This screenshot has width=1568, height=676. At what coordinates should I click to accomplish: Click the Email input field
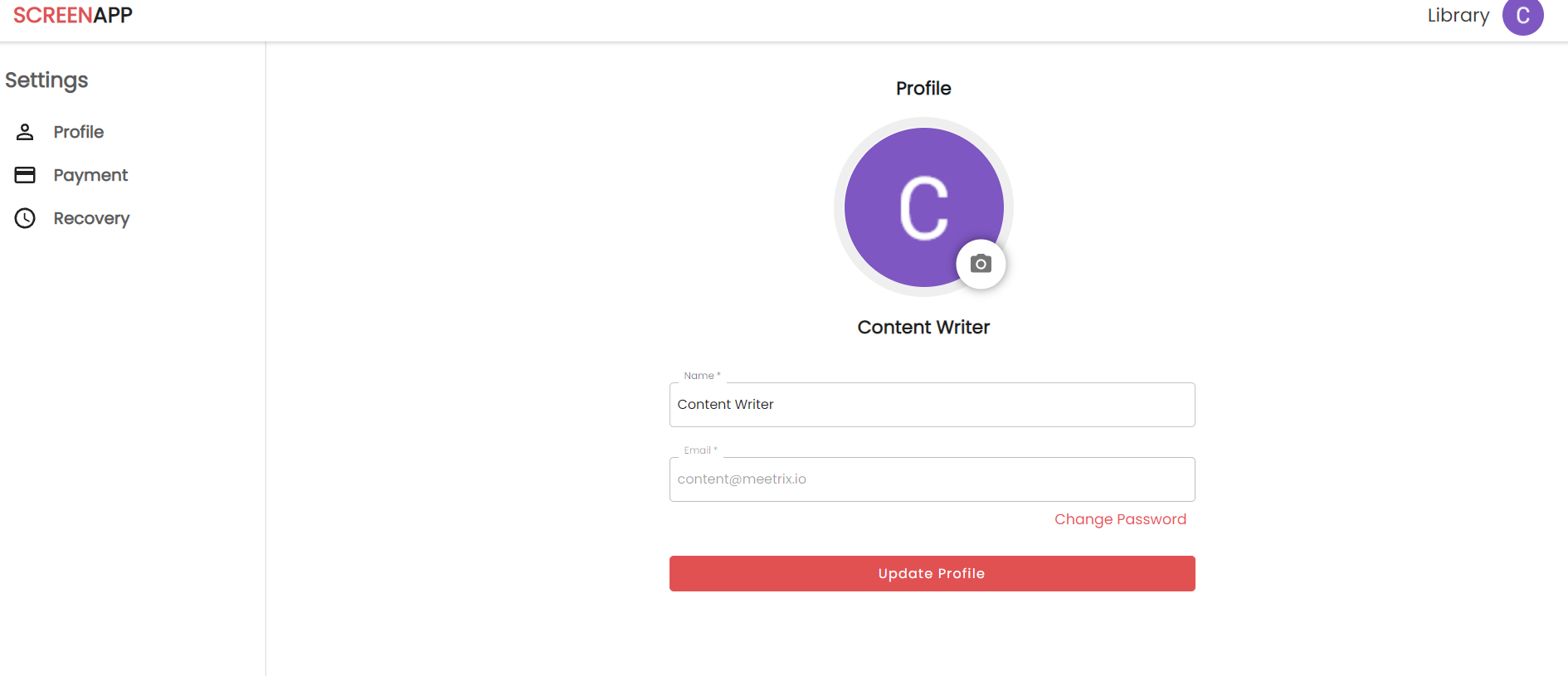click(932, 479)
